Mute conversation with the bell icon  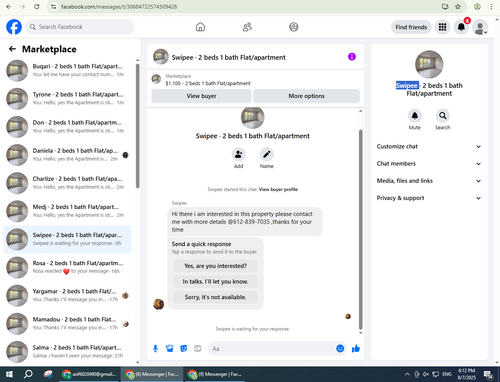[x=415, y=116]
